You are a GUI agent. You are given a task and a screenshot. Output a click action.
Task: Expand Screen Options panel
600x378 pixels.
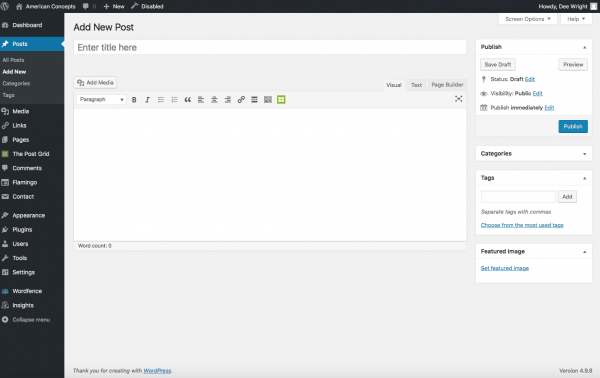tap(528, 19)
